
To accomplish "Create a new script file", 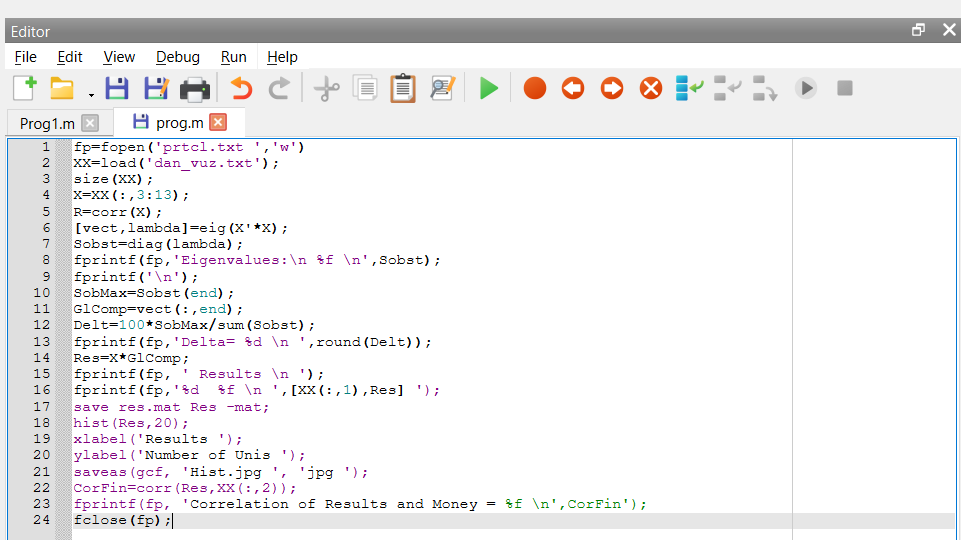I will 24,88.
